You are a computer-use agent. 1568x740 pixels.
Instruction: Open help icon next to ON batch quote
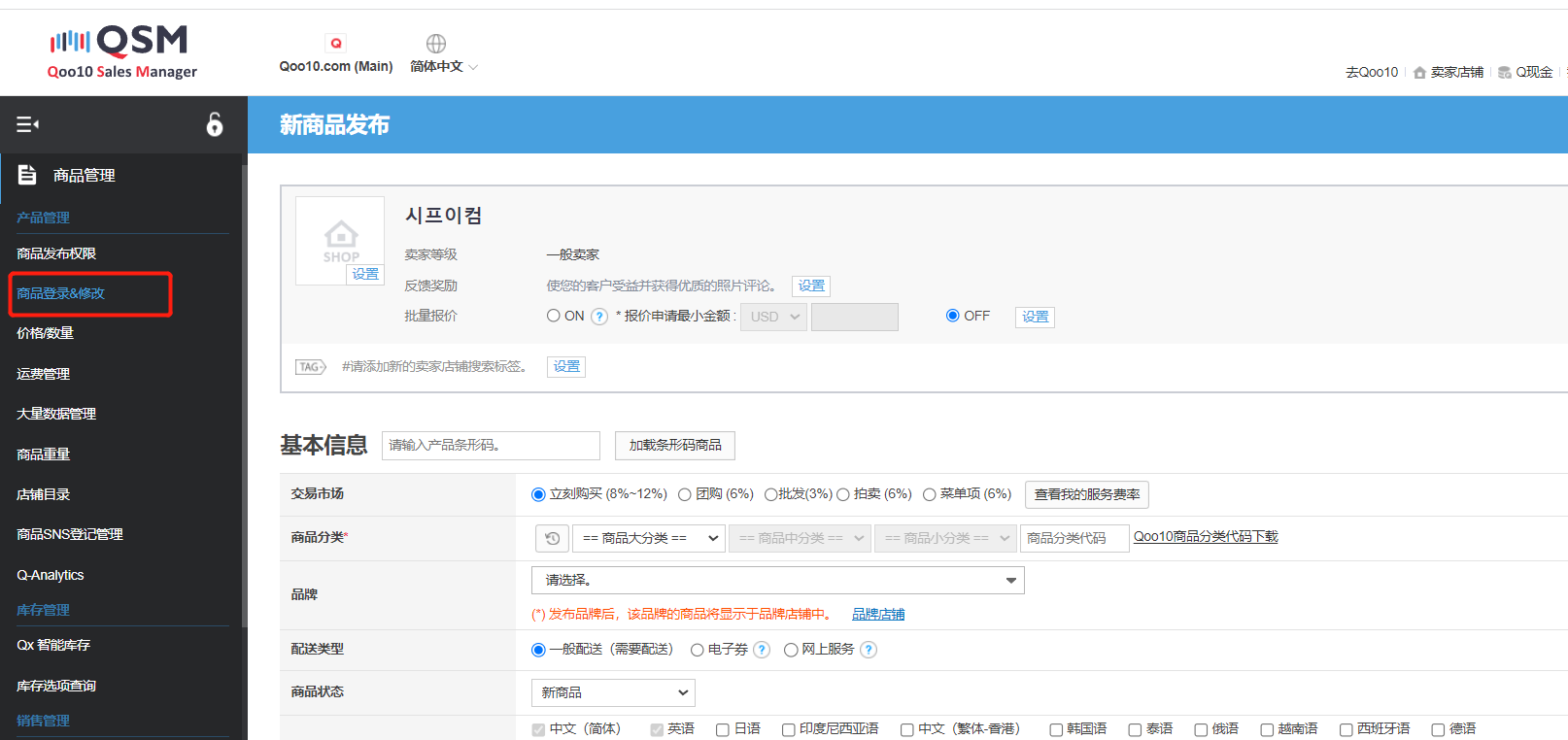(599, 317)
